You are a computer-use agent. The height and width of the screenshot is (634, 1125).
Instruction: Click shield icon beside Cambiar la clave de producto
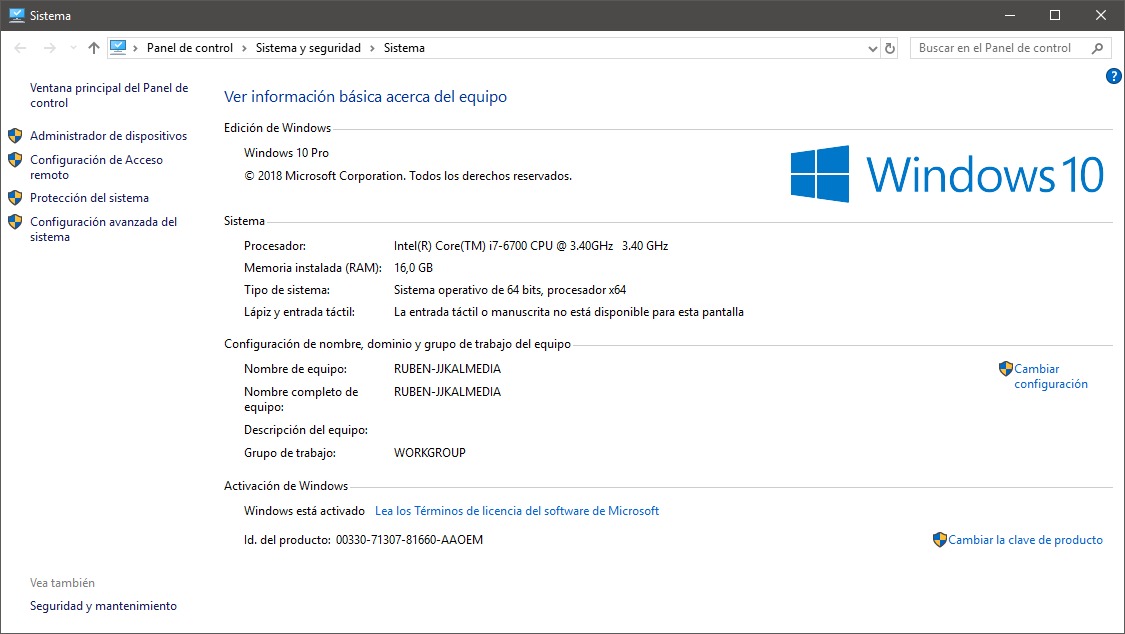[940, 539]
